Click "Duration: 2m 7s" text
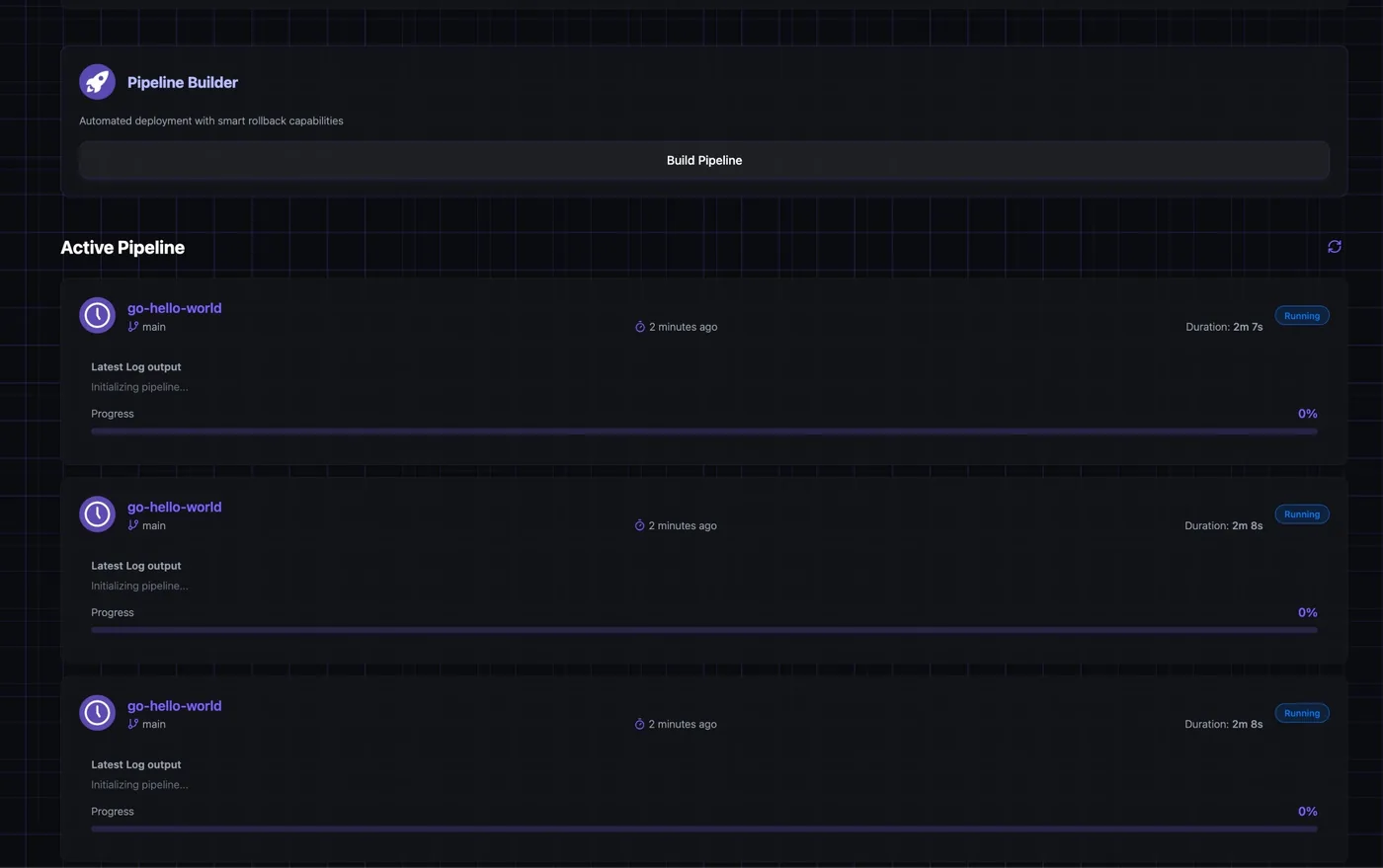The width and height of the screenshot is (1383, 868). coord(1224,327)
